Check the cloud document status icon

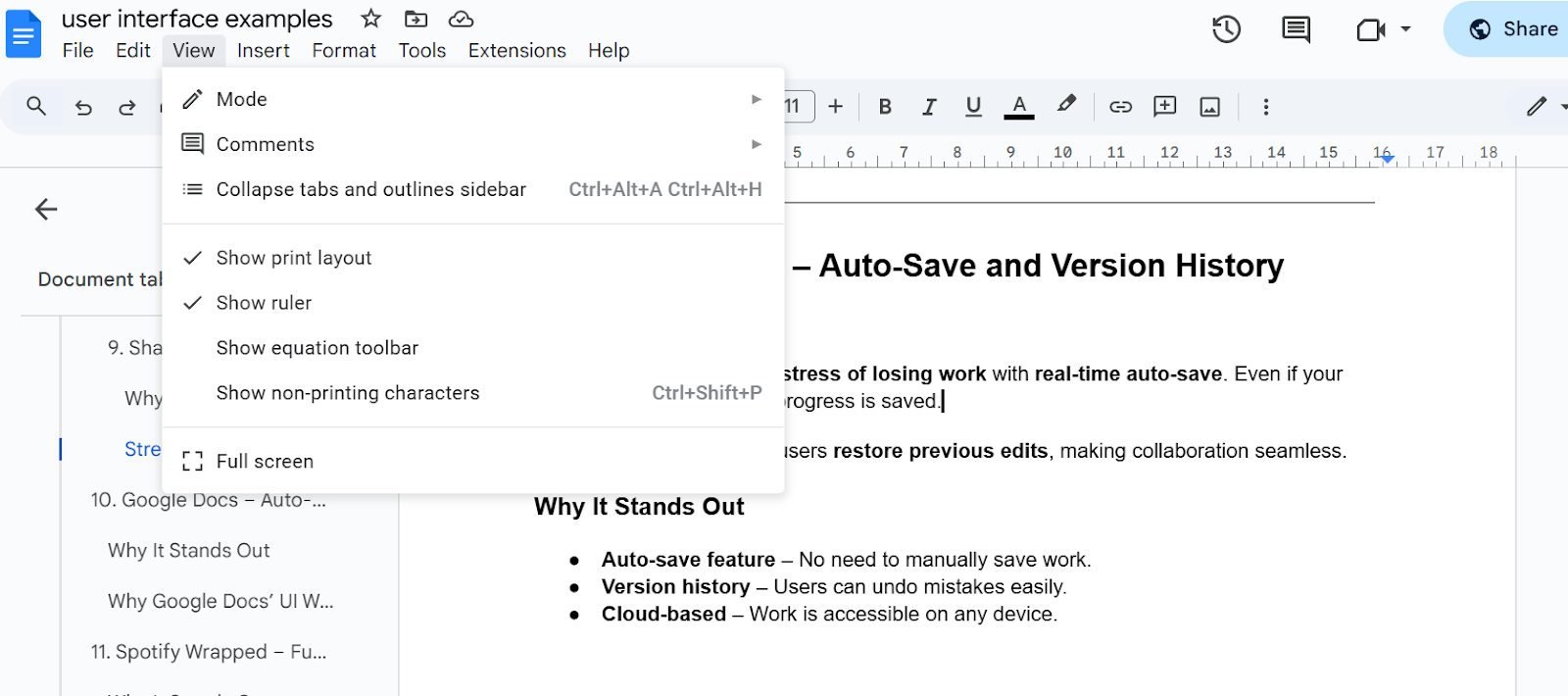click(x=461, y=19)
